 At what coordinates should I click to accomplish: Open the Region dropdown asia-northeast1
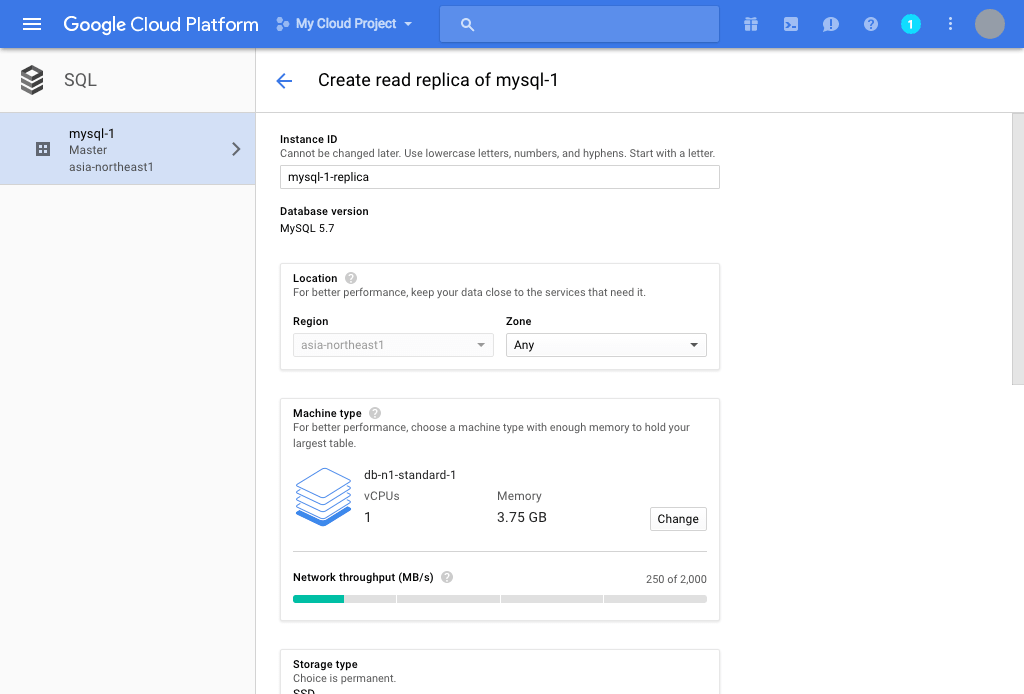[x=393, y=345]
